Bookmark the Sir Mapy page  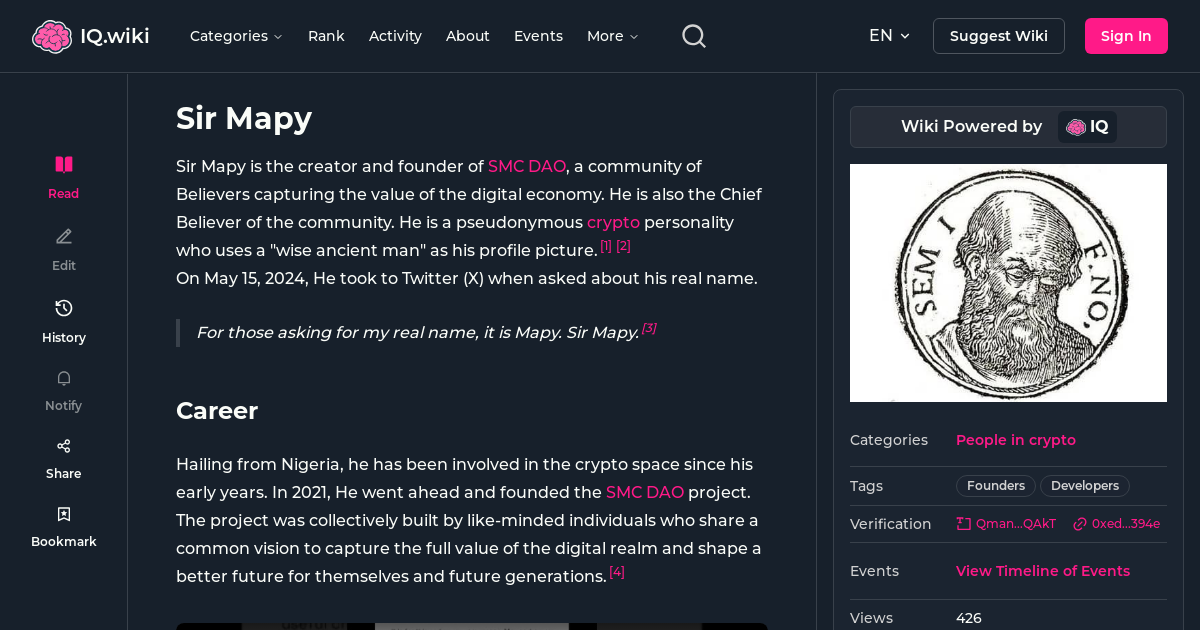tap(63, 513)
